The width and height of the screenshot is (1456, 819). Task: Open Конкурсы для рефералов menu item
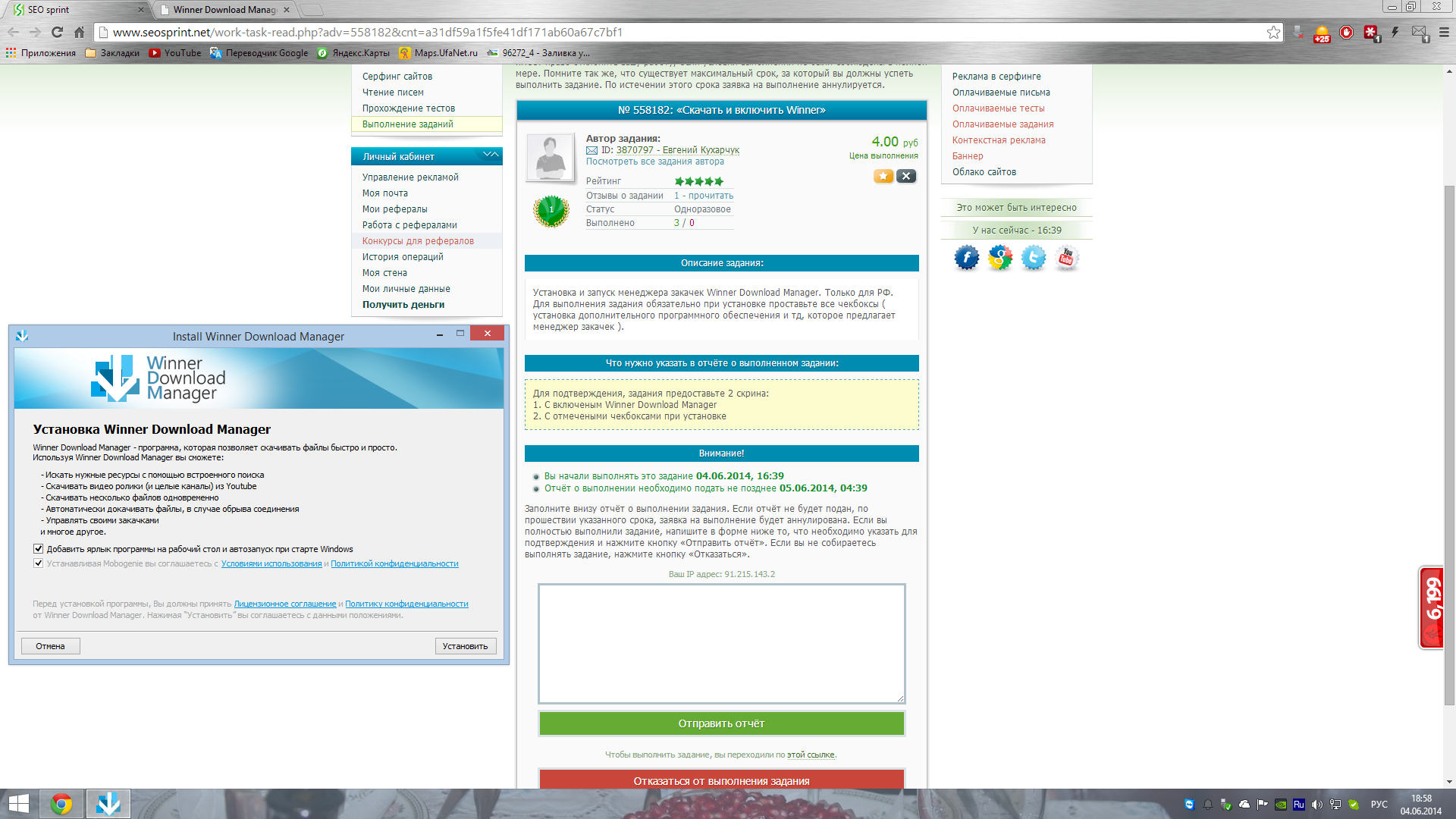[418, 241]
